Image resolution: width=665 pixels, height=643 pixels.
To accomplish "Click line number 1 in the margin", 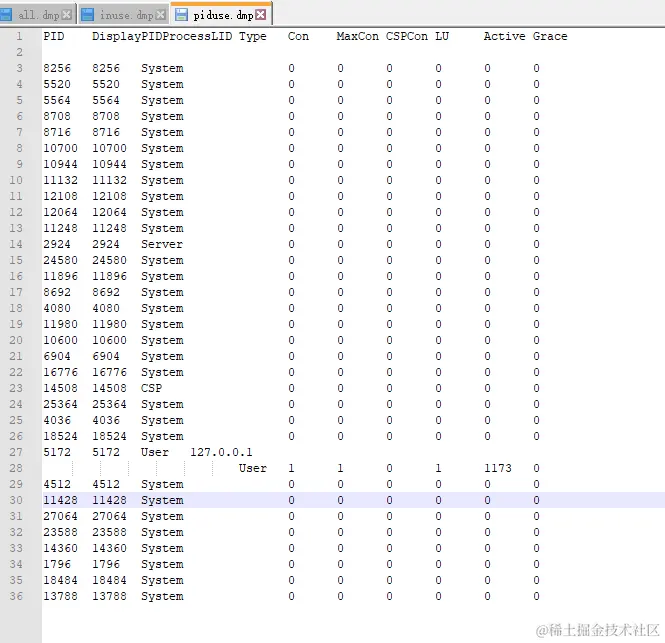I will (20, 36).
